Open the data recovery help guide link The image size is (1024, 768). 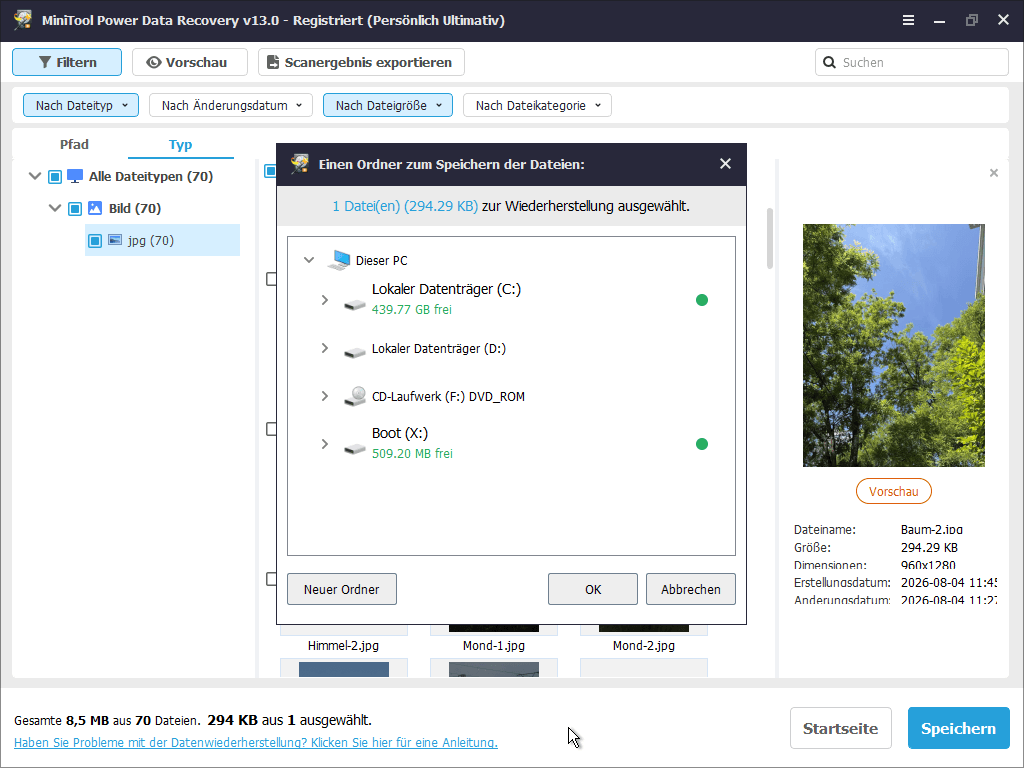click(x=256, y=743)
